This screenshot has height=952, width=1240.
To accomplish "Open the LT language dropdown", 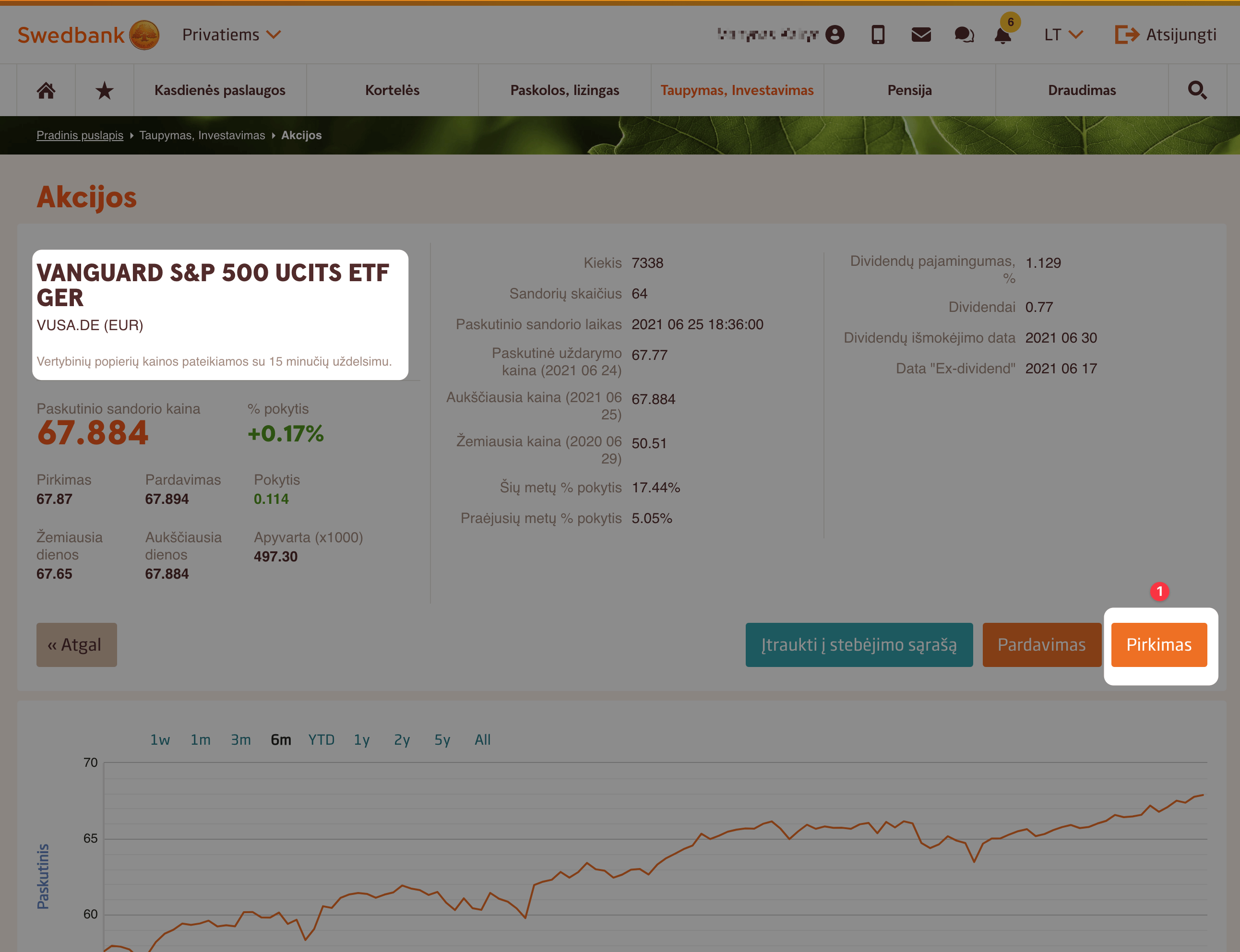I will 1063,35.
